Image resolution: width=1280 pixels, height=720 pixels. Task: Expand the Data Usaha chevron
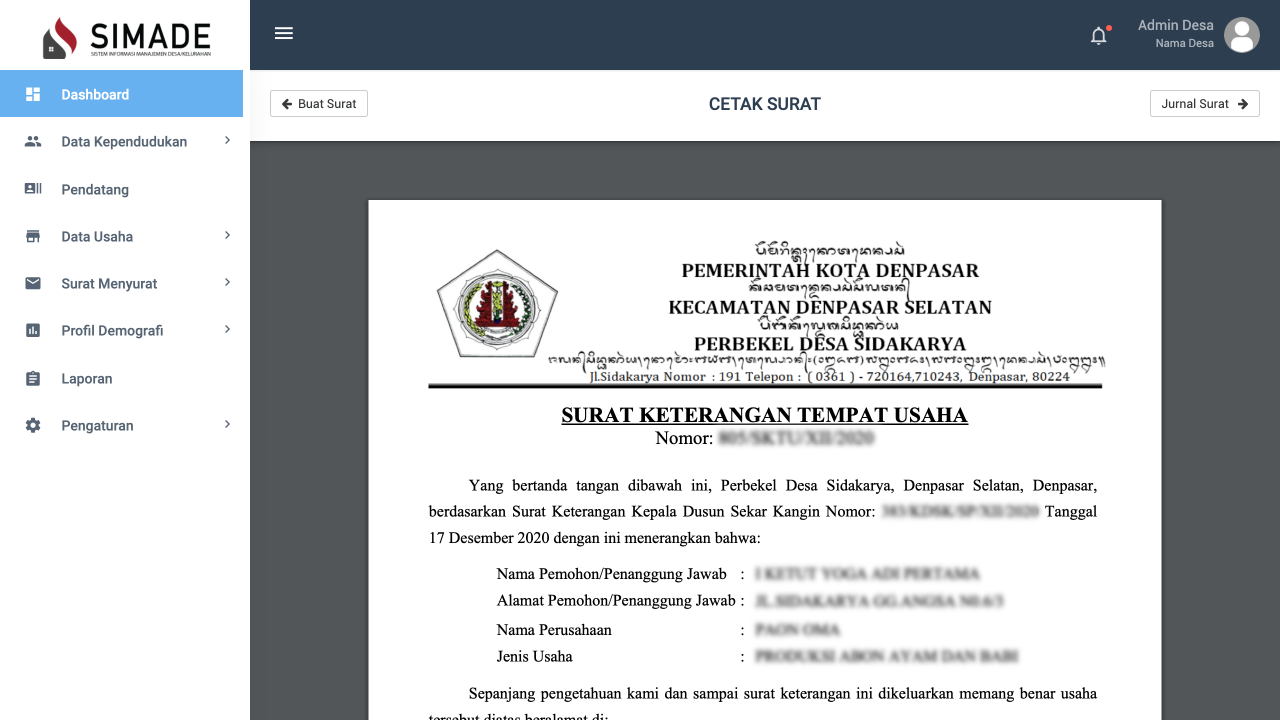[x=227, y=235]
